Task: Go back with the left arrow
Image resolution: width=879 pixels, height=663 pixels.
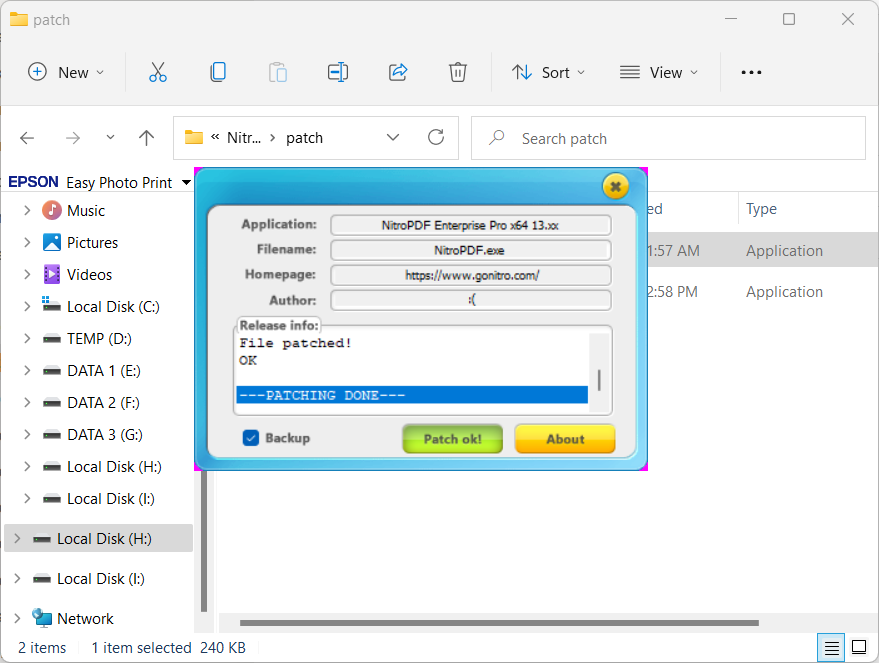Action: [x=27, y=138]
